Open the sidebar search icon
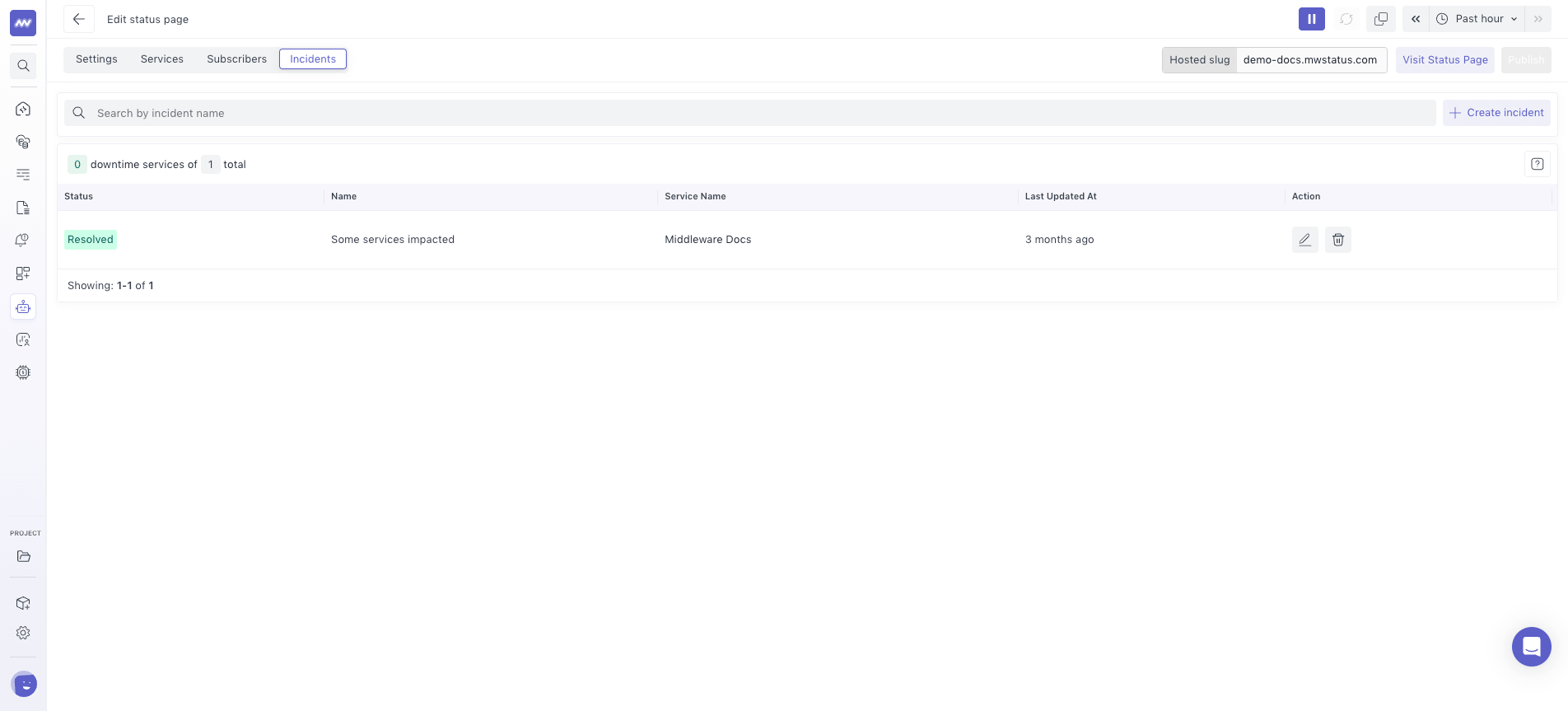This screenshot has height=711, width=1568. pyautogui.click(x=23, y=66)
